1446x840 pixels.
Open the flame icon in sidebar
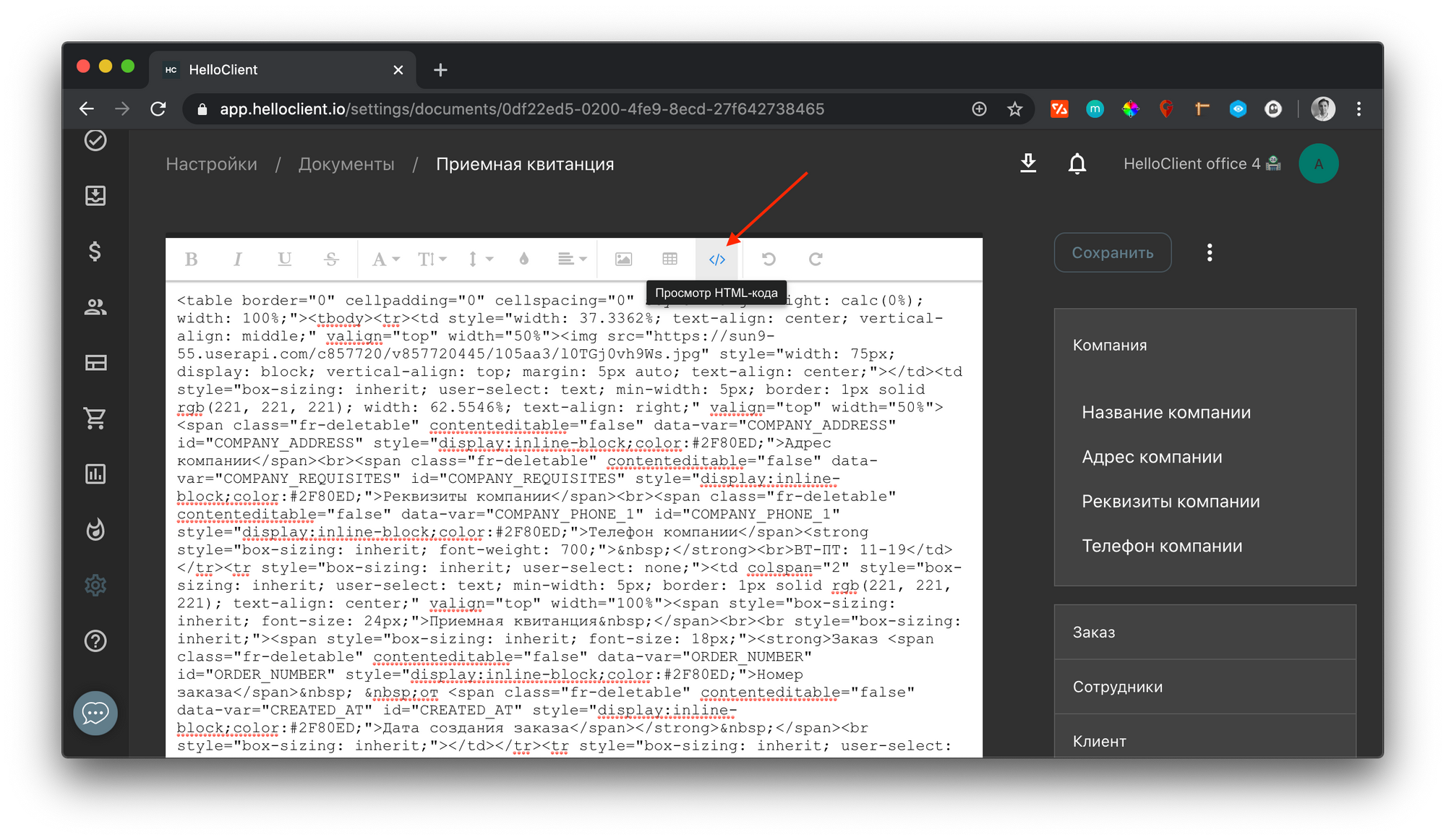tap(95, 529)
